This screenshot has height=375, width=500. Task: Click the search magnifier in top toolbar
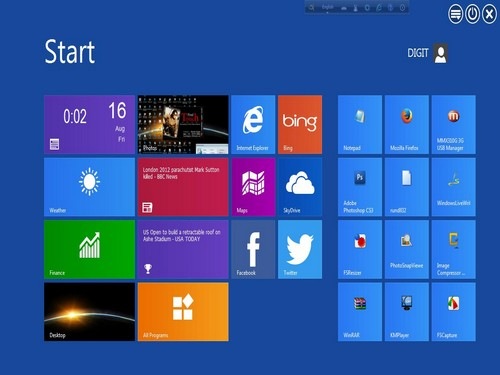click(311, 7)
